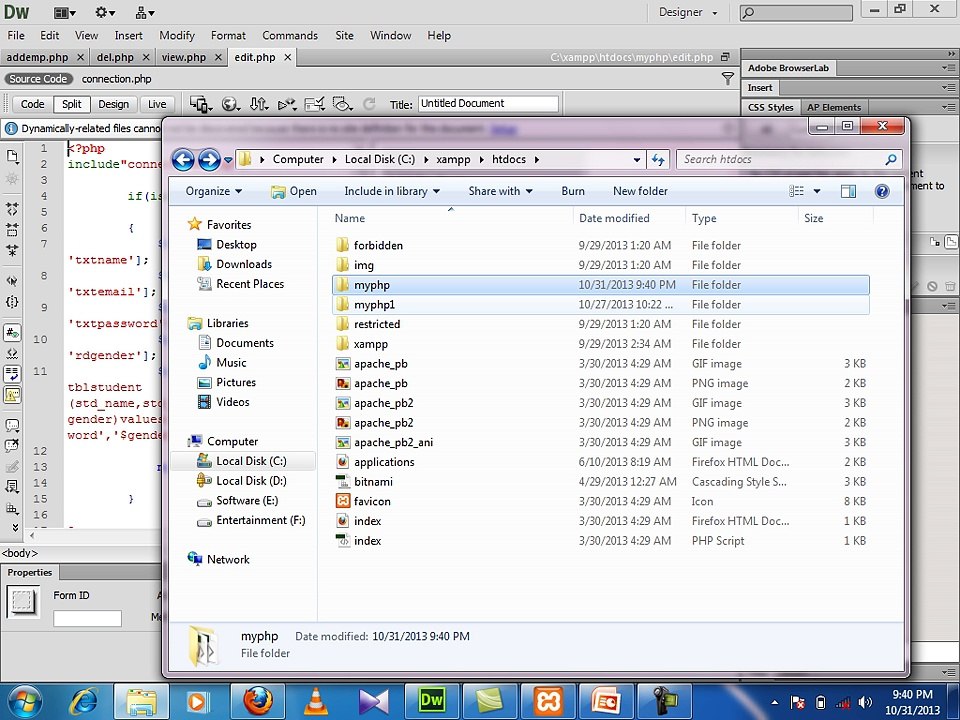
Task: Open Firefox from the taskbar
Action: [258, 701]
